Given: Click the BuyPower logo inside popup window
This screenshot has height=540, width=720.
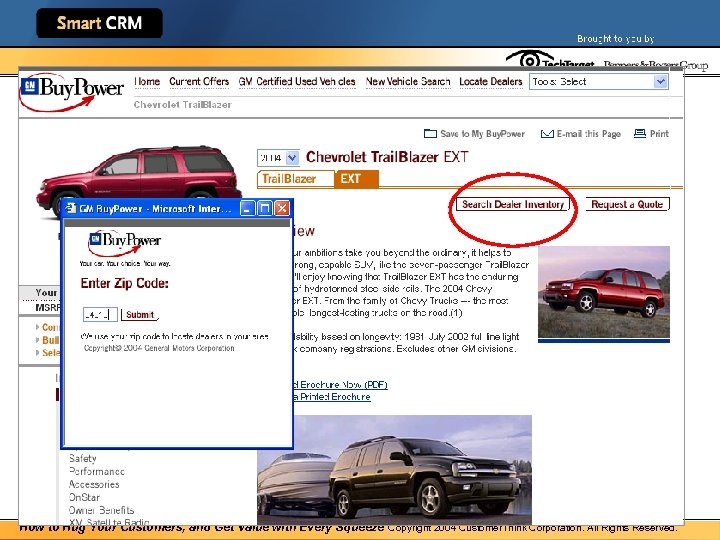Looking at the screenshot, I should point(124,243).
